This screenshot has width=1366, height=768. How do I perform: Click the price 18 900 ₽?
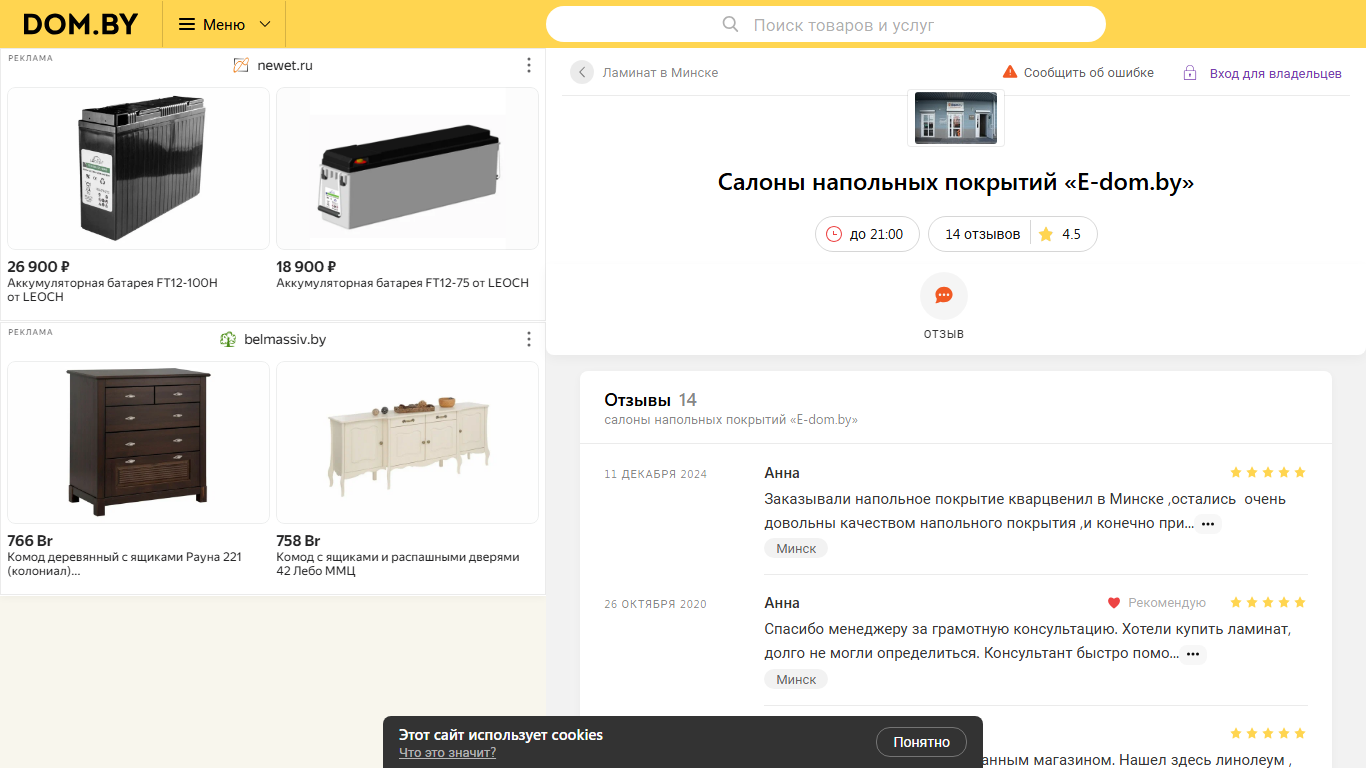click(306, 267)
